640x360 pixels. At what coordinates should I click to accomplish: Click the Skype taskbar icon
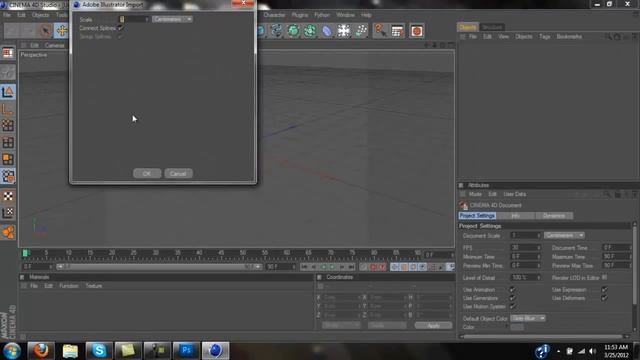(x=99, y=350)
